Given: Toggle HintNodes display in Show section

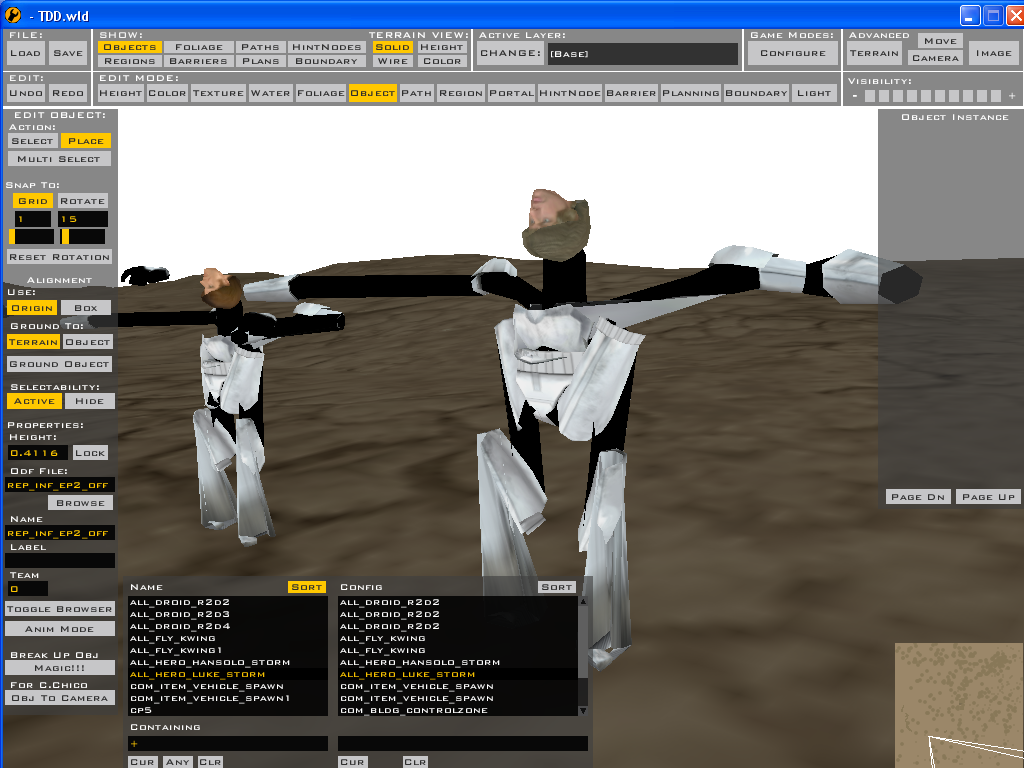Looking at the screenshot, I should tap(327, 47).
